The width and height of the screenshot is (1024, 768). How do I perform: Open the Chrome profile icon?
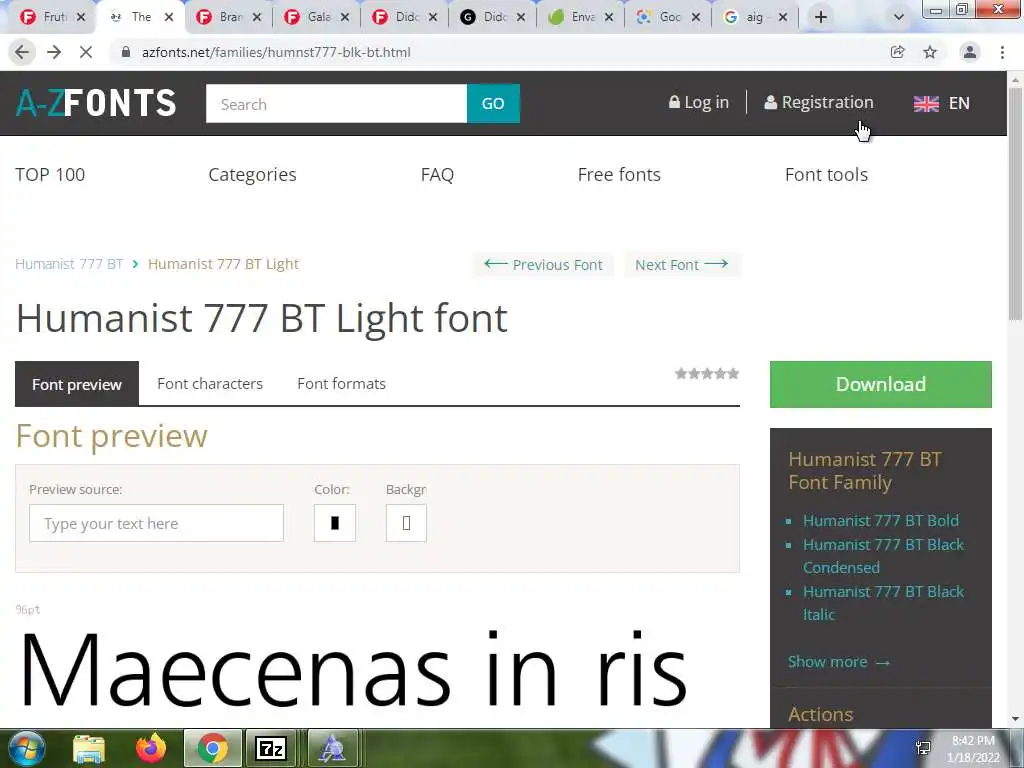click(x=970, y=52)
